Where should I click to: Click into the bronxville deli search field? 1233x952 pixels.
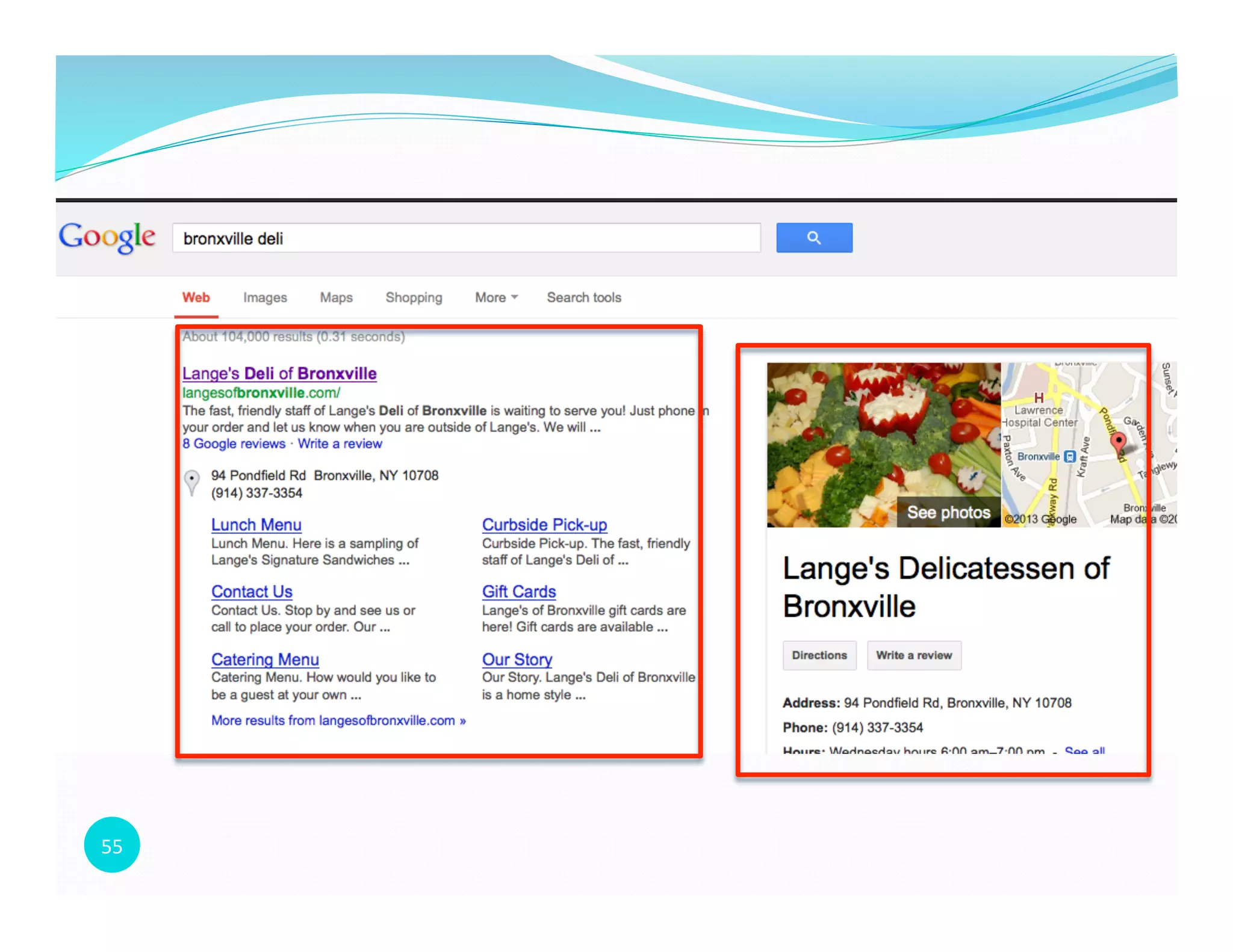(466, 238)
